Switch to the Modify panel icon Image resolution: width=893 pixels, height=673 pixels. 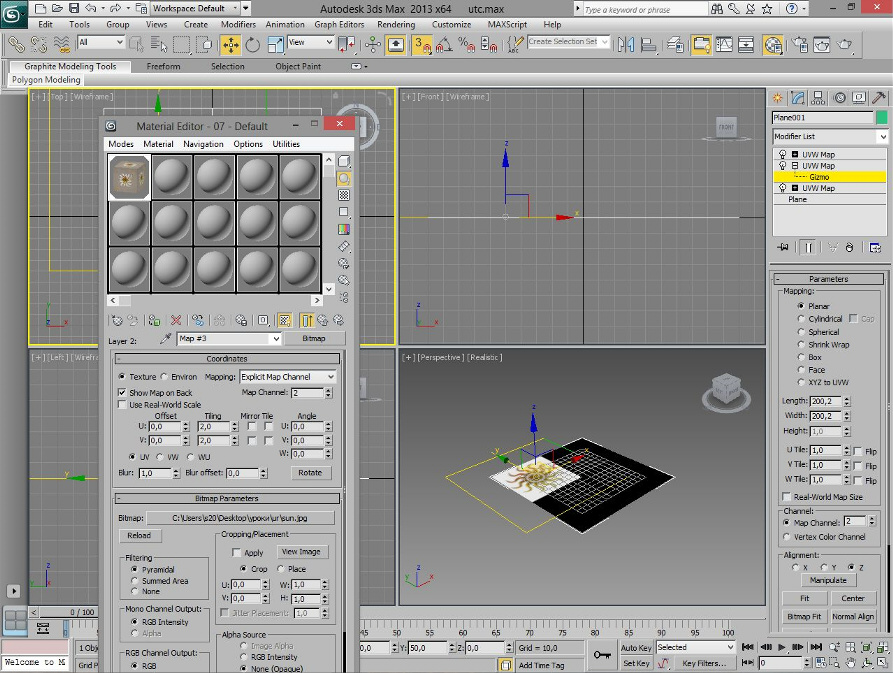(x=798, y=98)
